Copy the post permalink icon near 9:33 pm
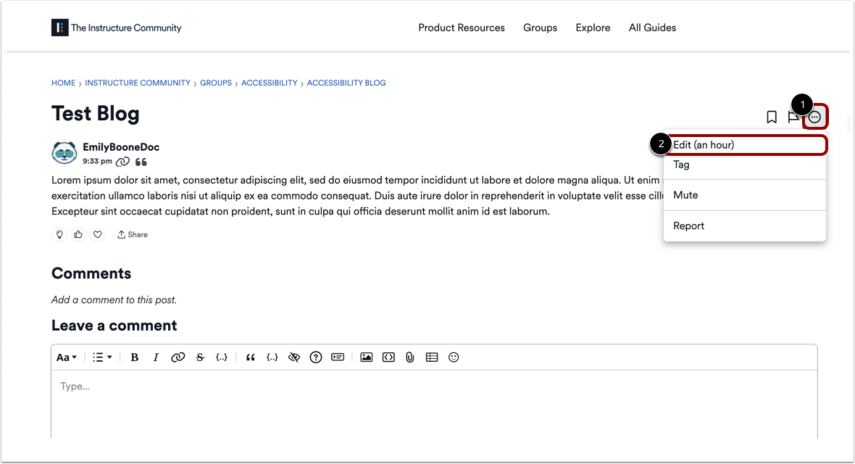Screen dimensions: 855x464 tap(123, 161)
